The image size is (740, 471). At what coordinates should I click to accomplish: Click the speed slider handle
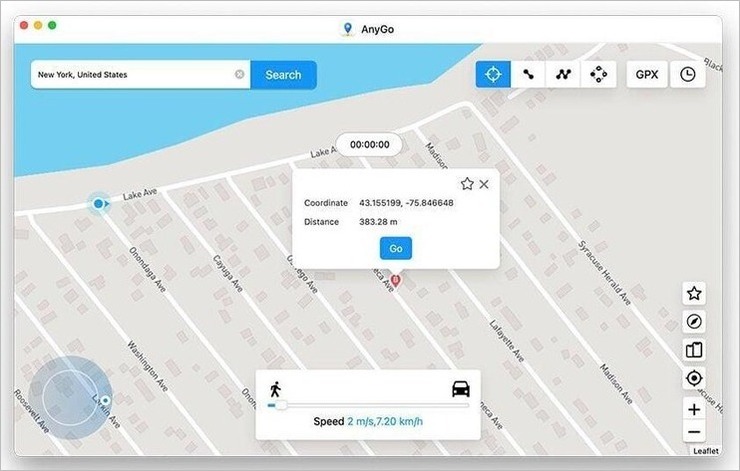coord(280,405)
